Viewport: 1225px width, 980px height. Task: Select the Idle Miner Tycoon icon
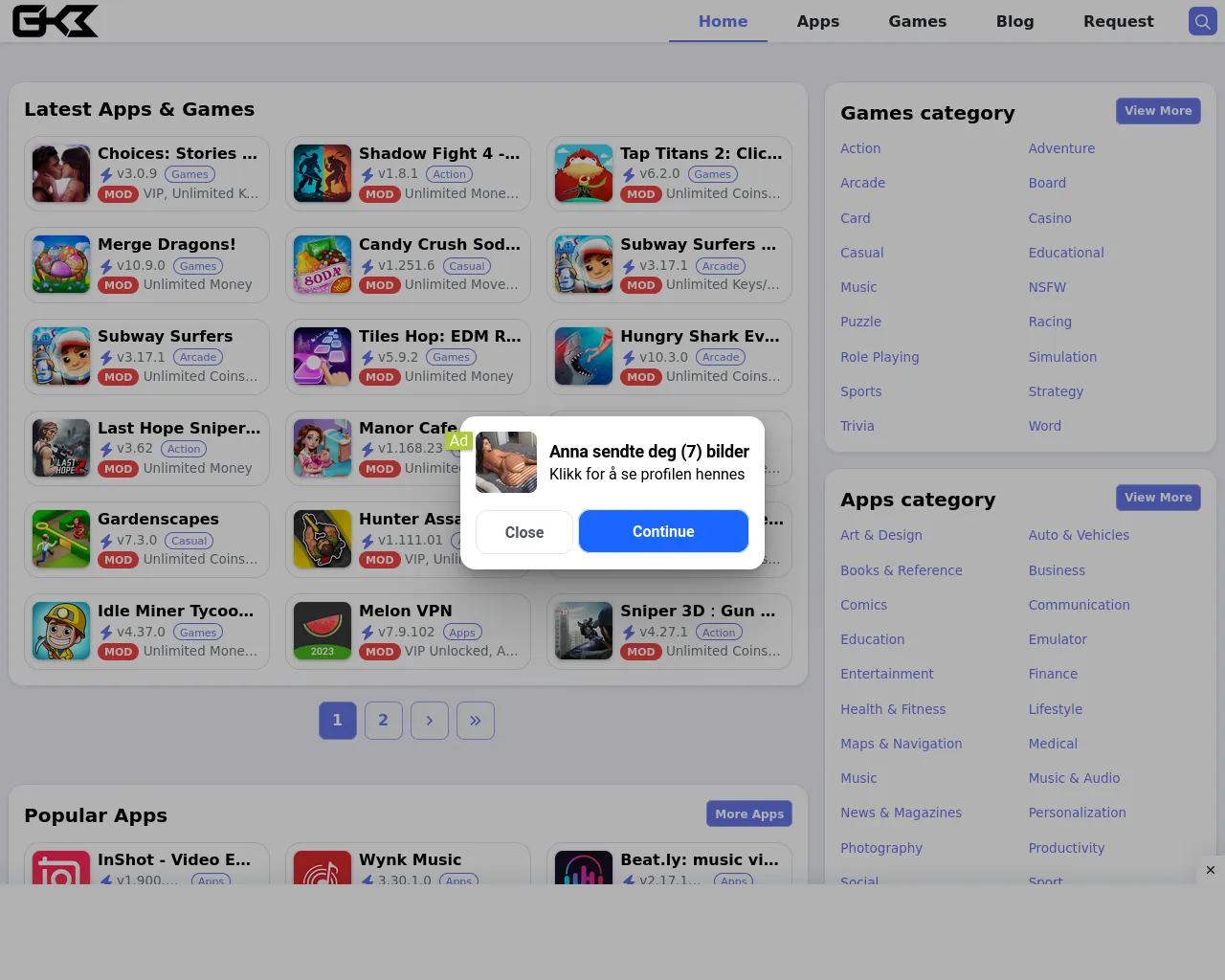coord(61,631)
